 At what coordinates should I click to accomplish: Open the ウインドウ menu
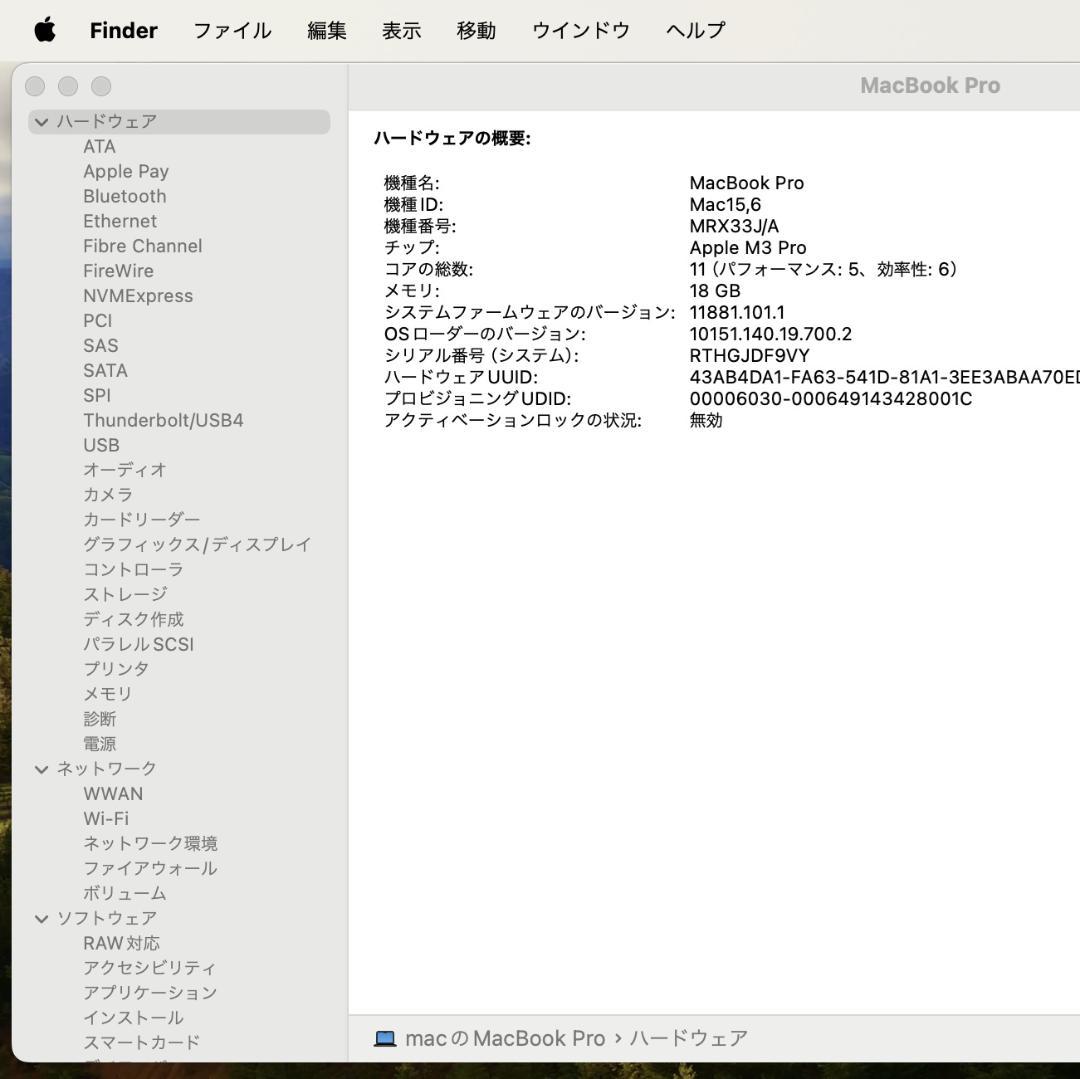click(579, 30)
